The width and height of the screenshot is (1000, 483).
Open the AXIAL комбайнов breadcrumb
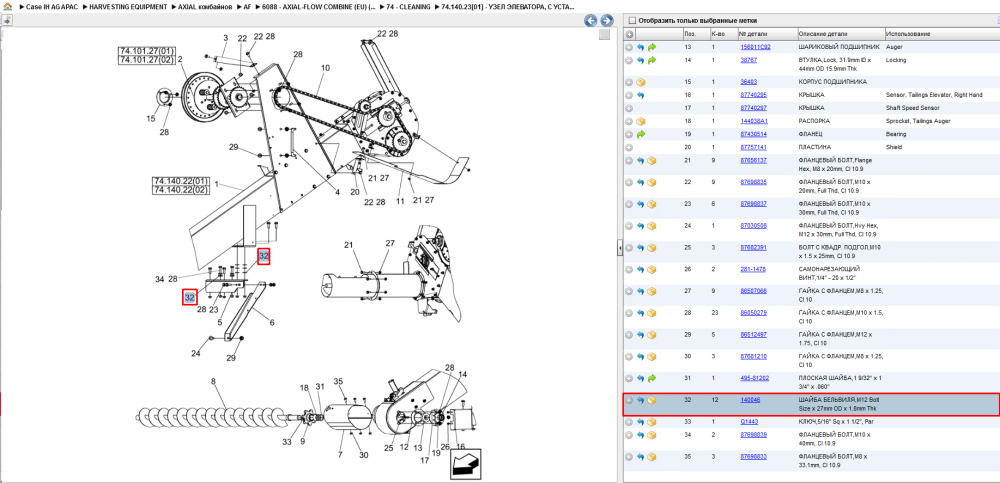(x=205, y=6)
